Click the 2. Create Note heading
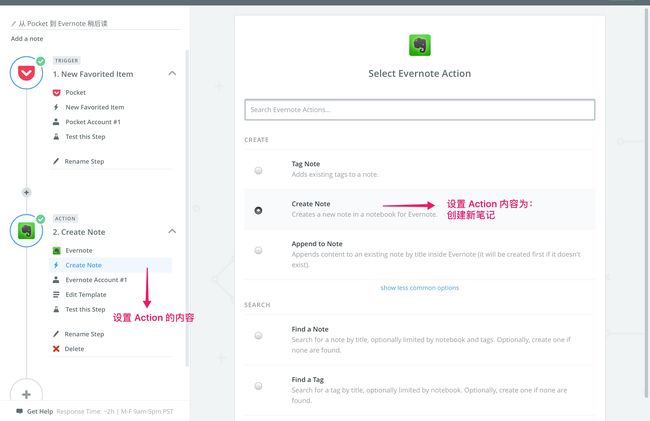Screen dimensions: 650x421 pyautogui.click(x=79, y=232)
